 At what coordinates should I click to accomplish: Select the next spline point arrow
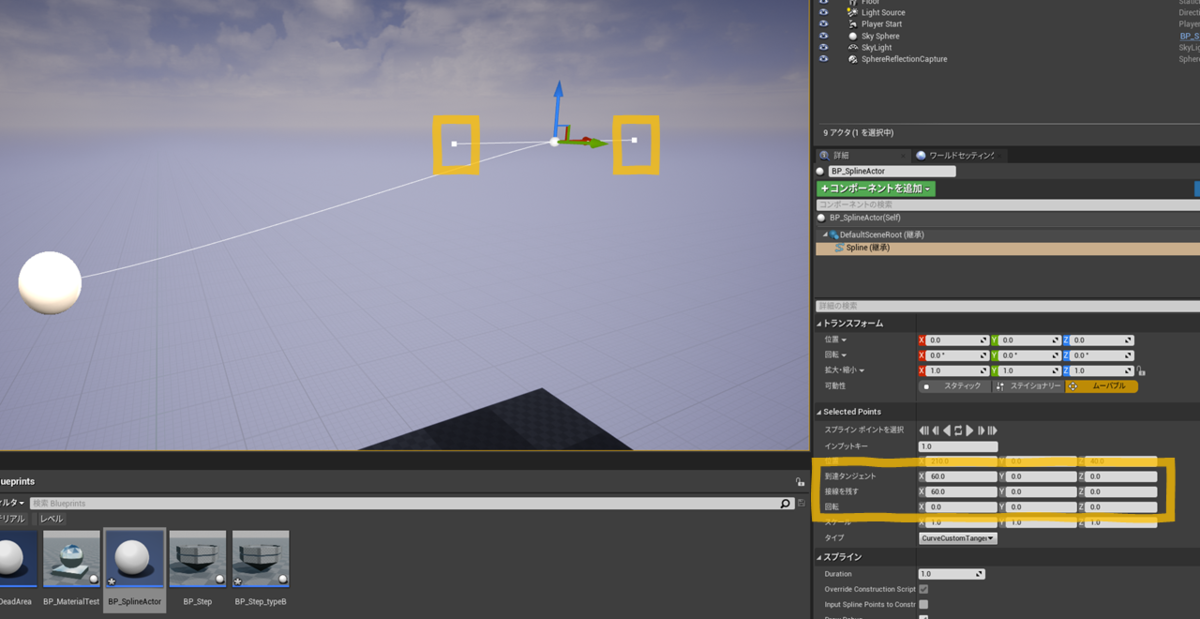click(969, 430)
